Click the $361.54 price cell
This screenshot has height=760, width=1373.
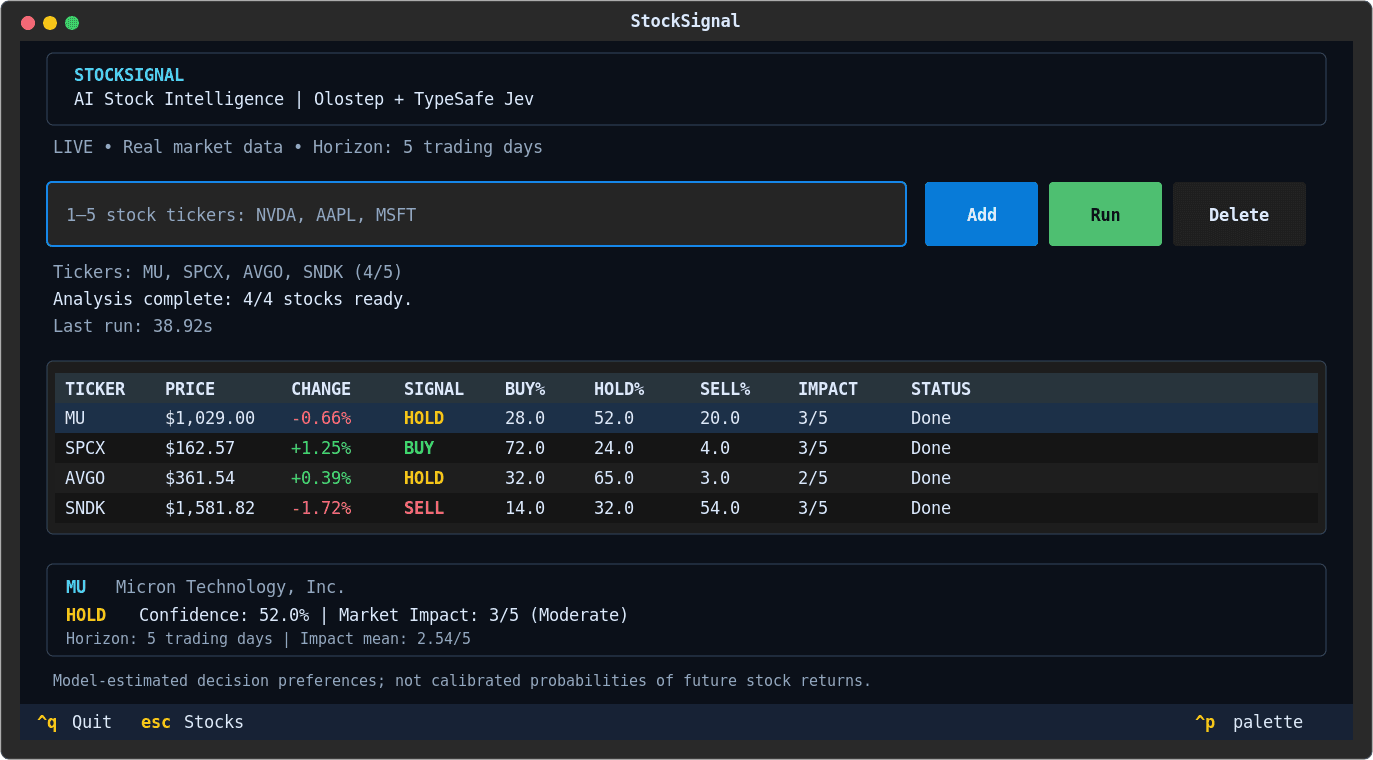[x=200, y=478]
